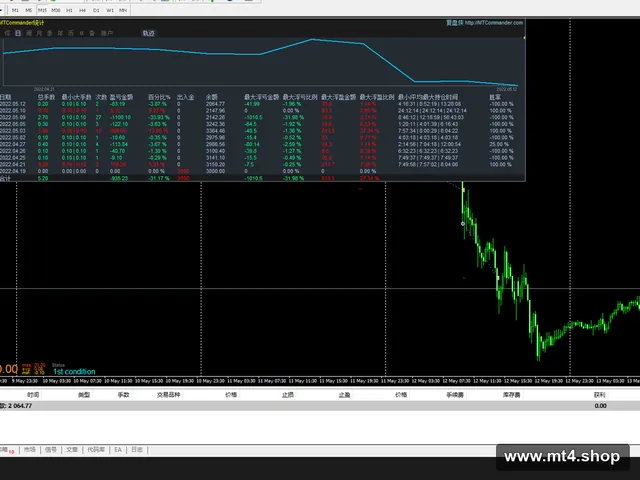640x480 pixels.
Task: Click the 总手数 column header
Action: [46, 97]
